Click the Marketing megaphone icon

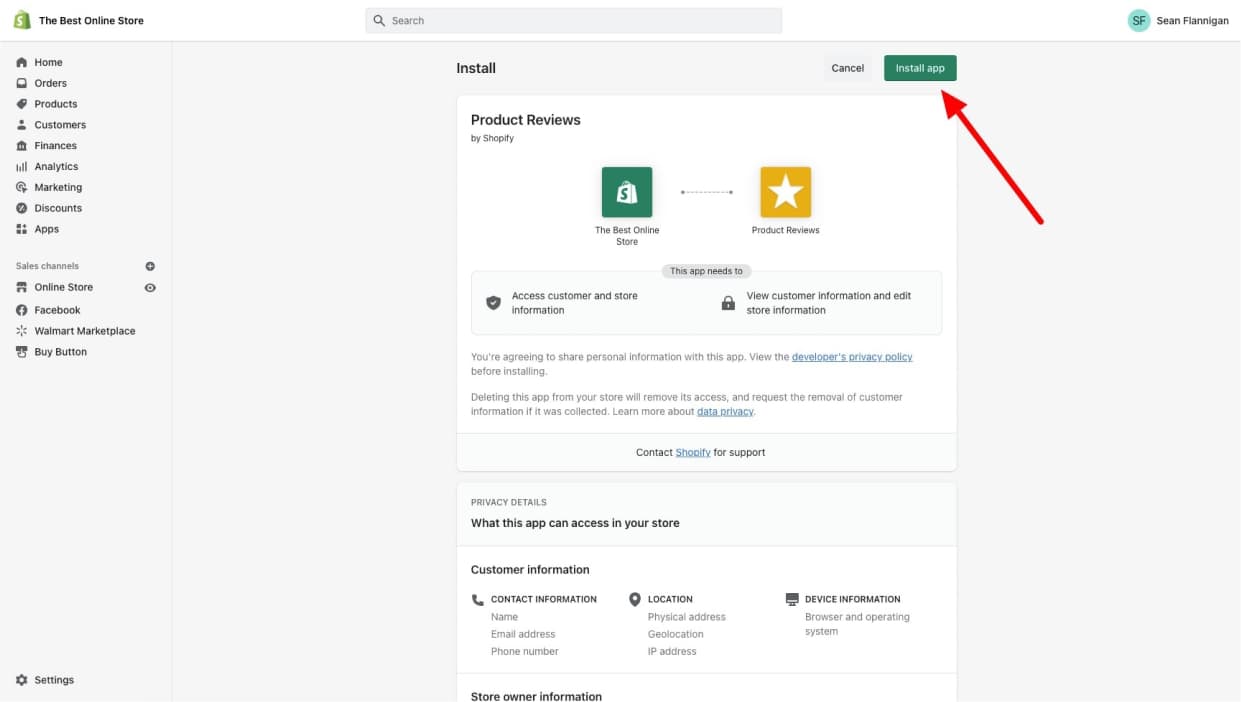(x=22, y=188)
